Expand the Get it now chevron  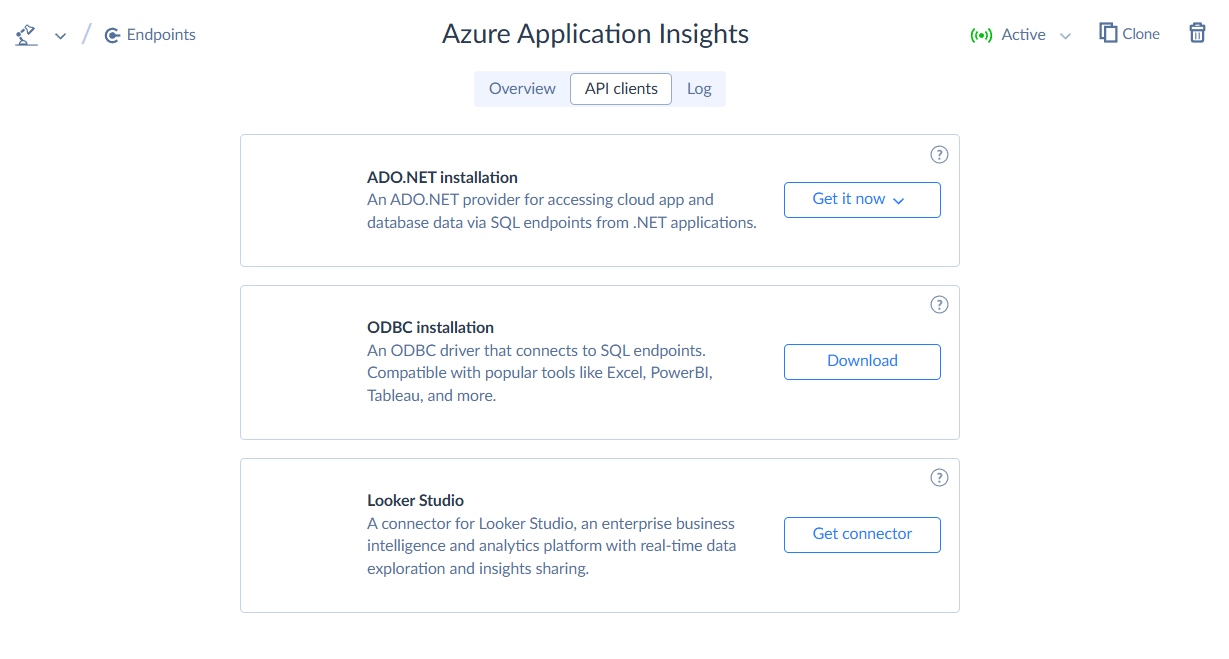[x=898, y=200]
